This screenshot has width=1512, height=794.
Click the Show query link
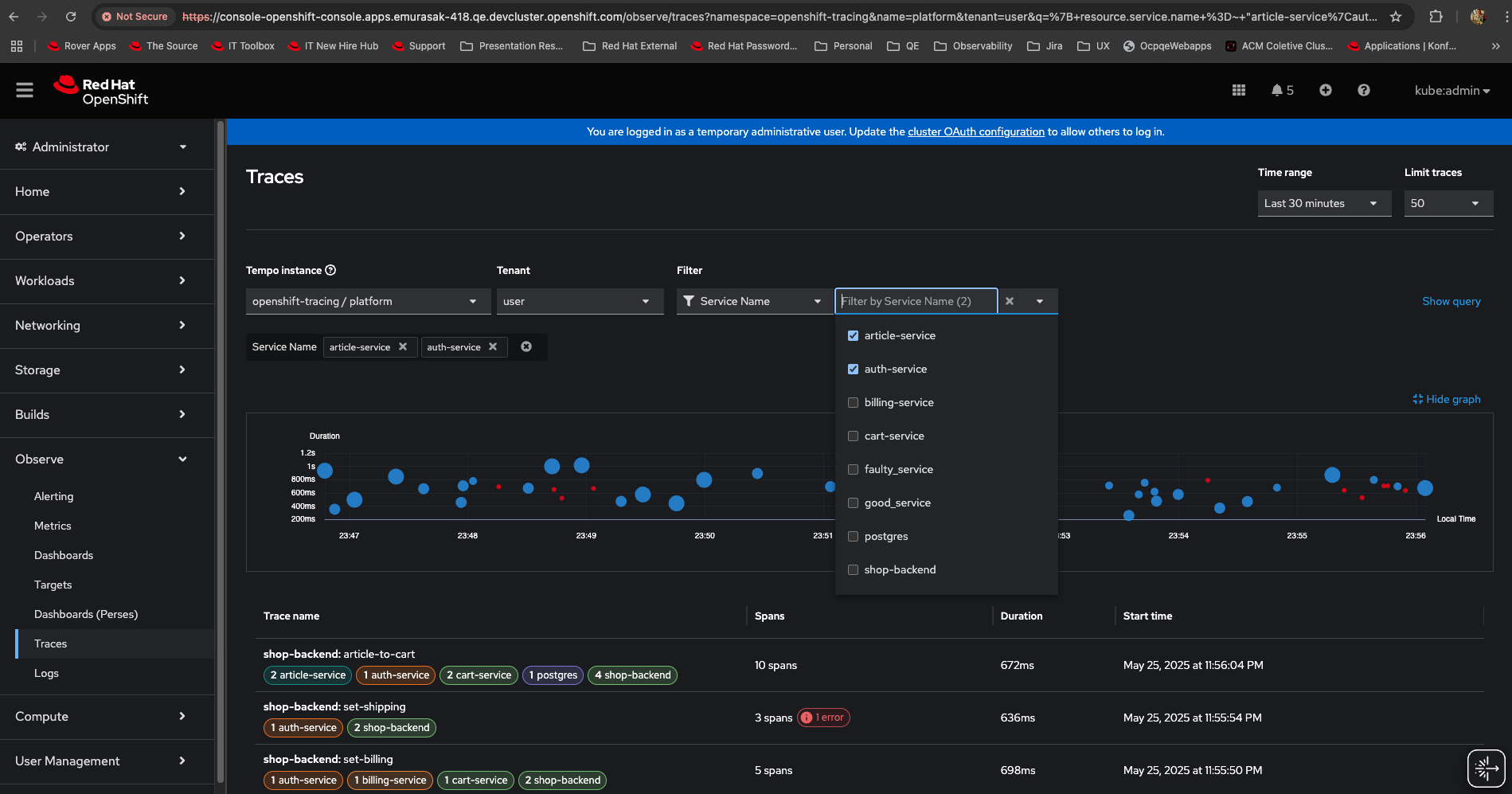1451,302
